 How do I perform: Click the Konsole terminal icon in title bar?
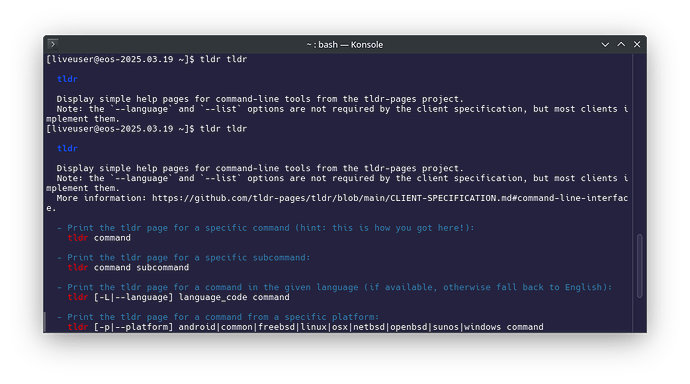coord(53,44)
